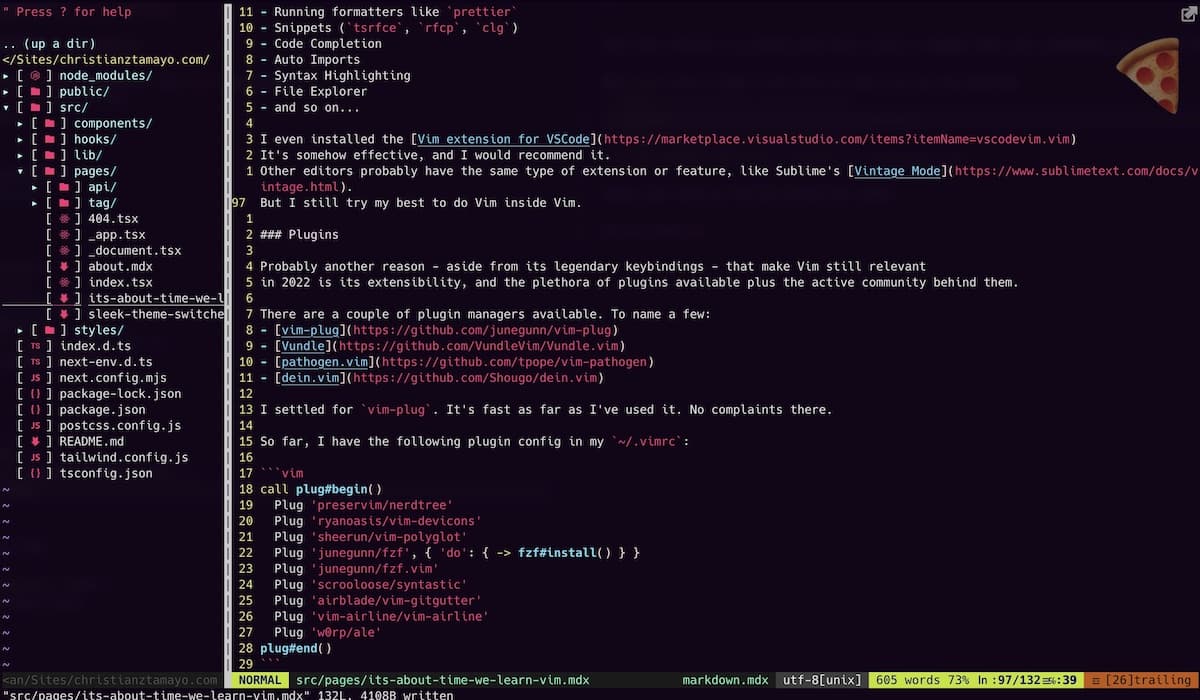Click the 'vim-plug' markdown link
The image size is (1200, 700).
click(x=310, y=330)
